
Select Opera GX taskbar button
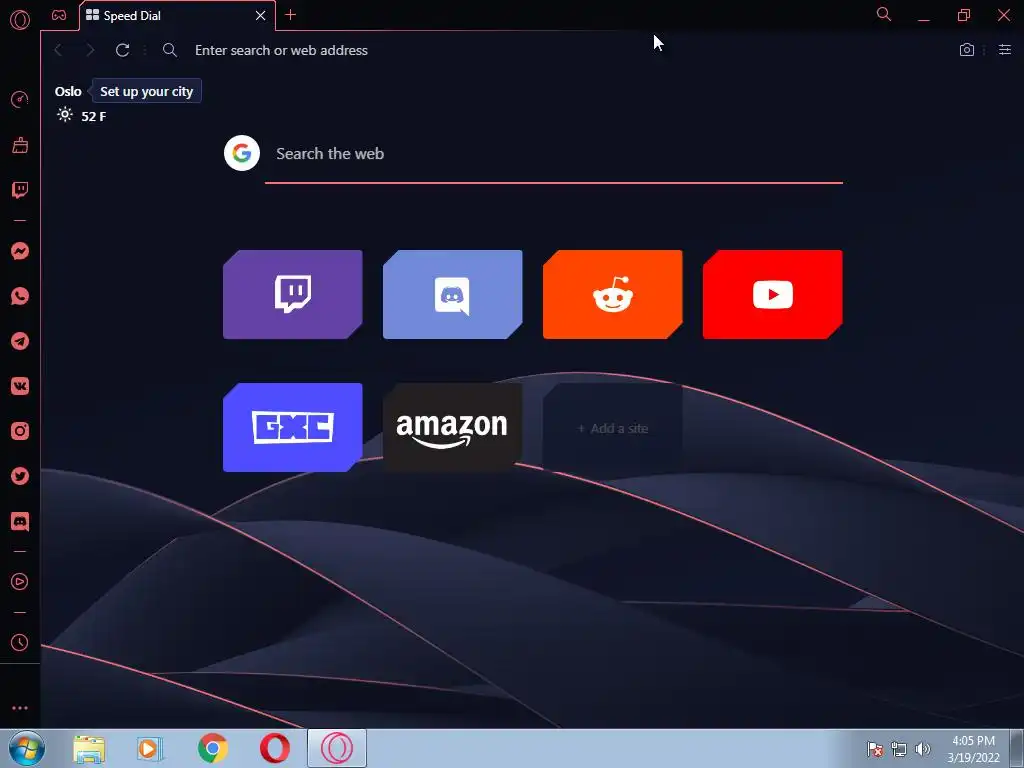click(337, 748)
